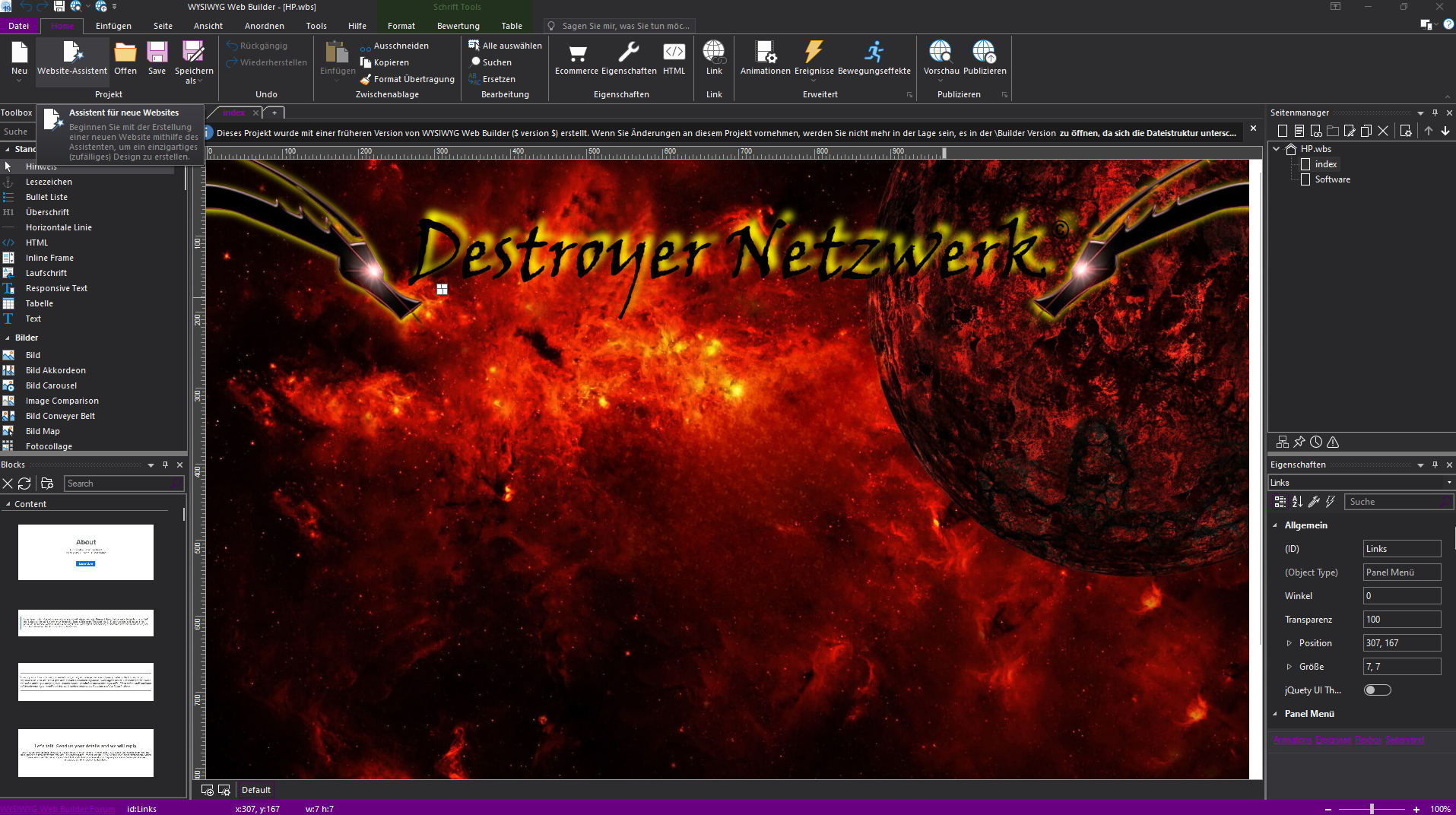Expand the Position property row

[1289, 643]
